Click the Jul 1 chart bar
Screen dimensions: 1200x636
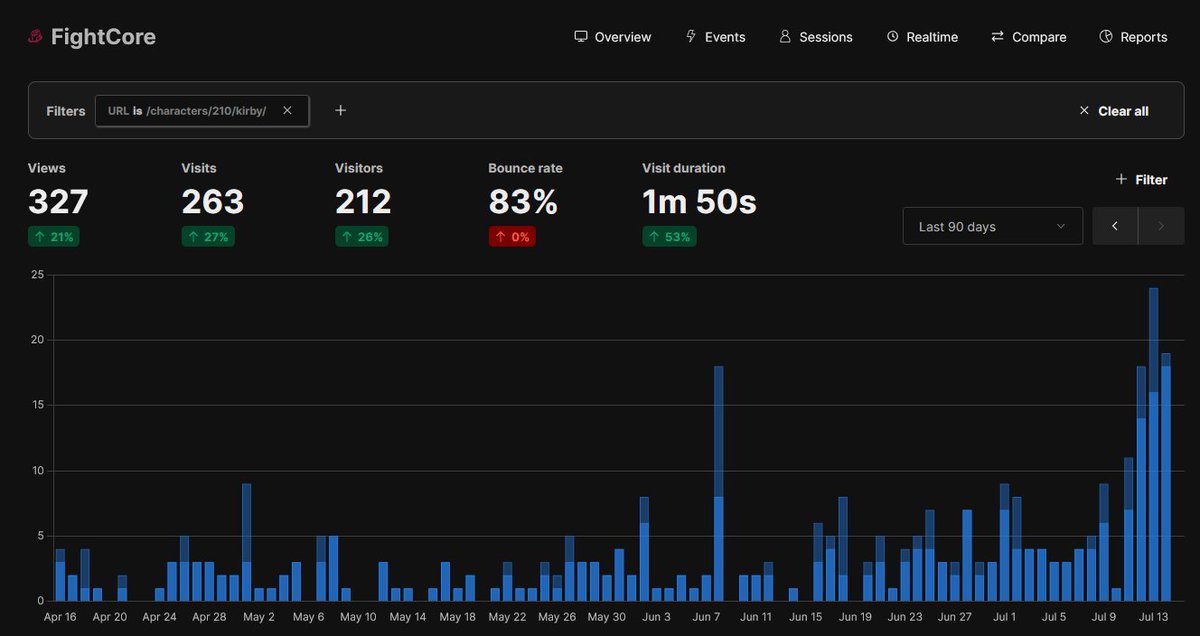pyautogui.click(x=1004, y=542)
